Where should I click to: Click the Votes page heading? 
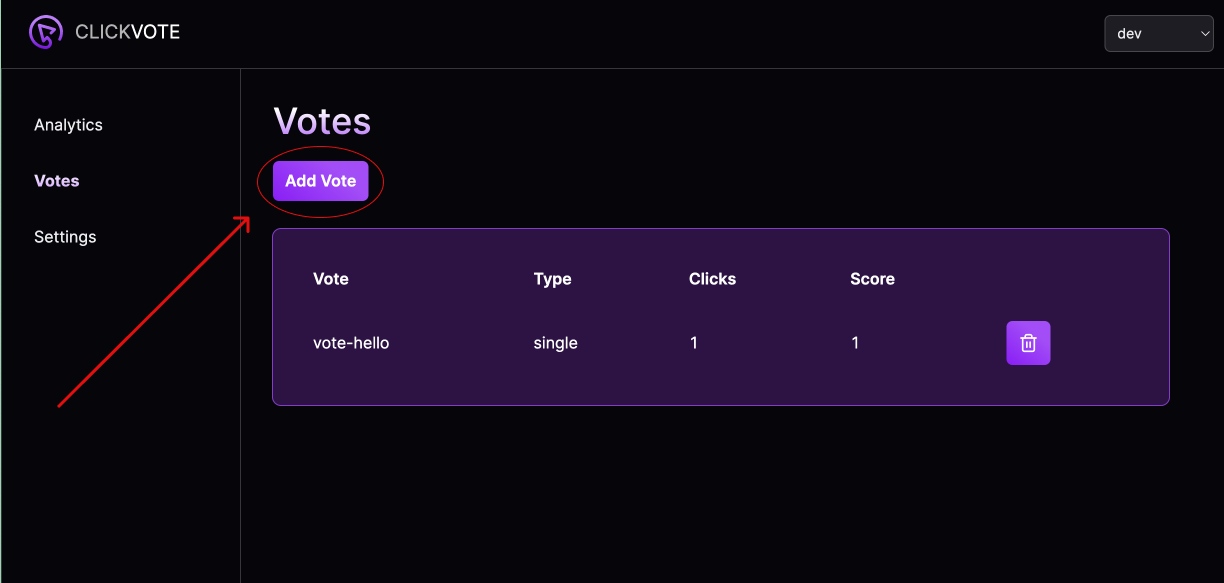click(322, 120)
